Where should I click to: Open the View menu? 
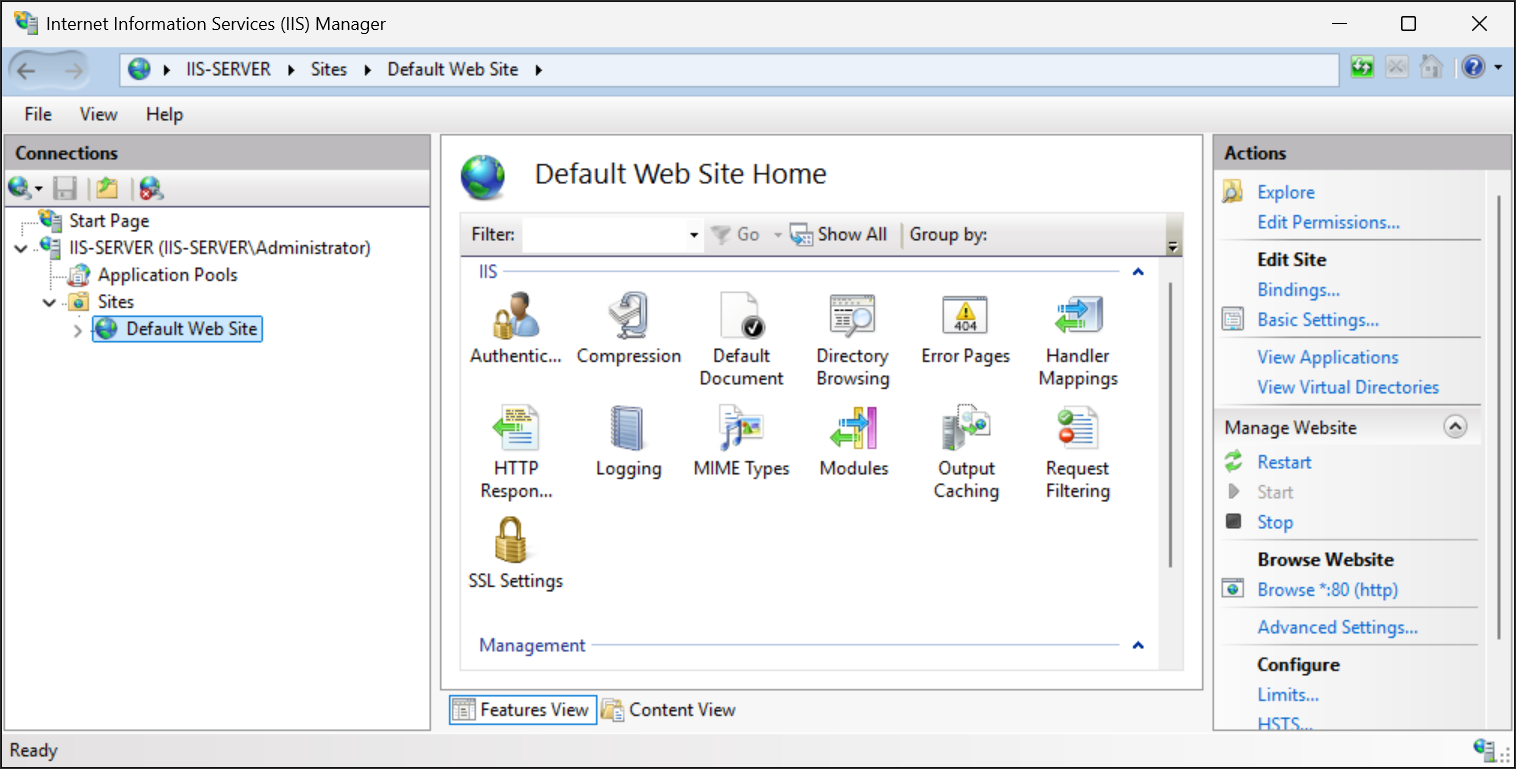click(98, 114)
